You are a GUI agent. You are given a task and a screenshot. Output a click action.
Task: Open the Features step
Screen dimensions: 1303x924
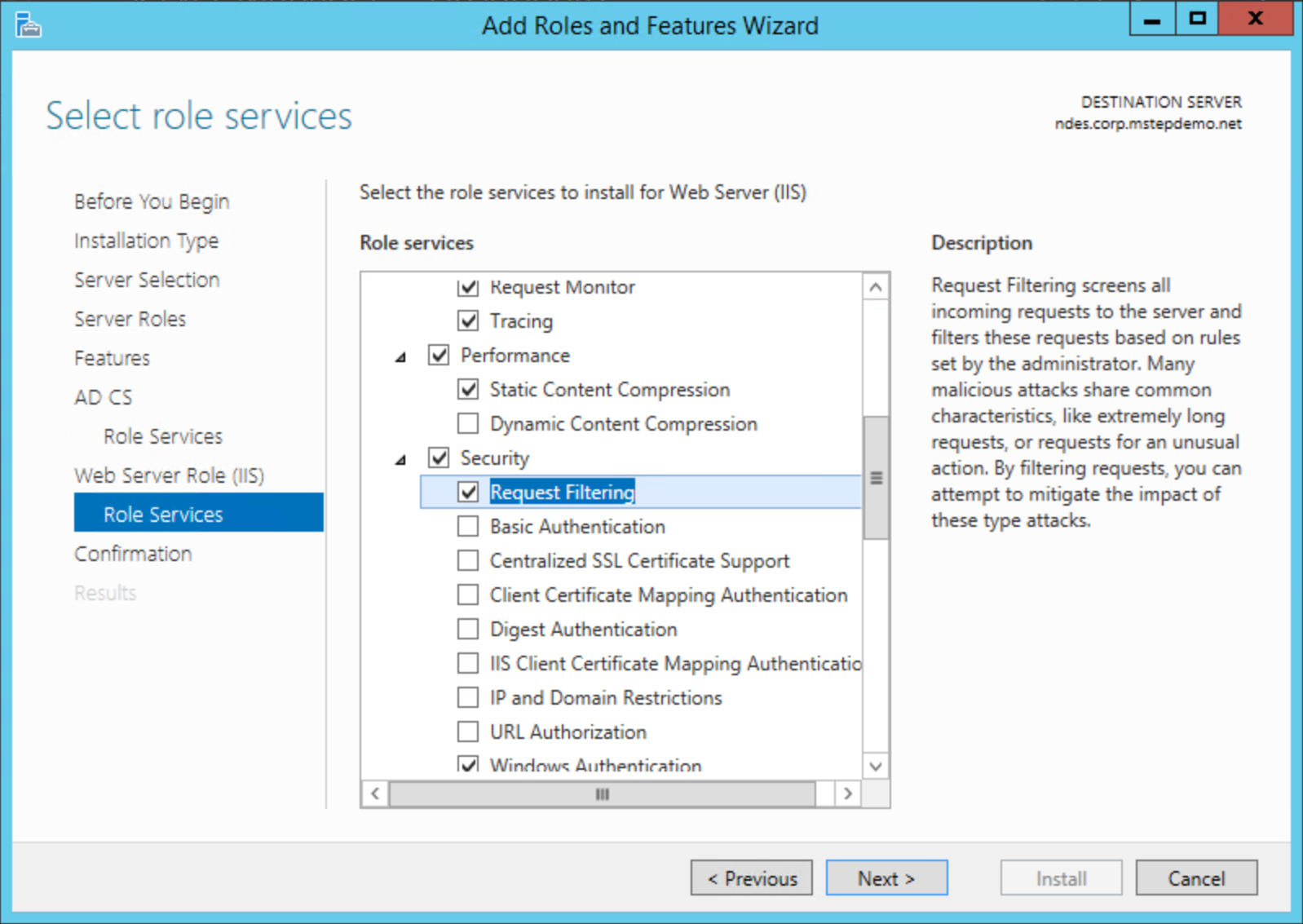113,358
